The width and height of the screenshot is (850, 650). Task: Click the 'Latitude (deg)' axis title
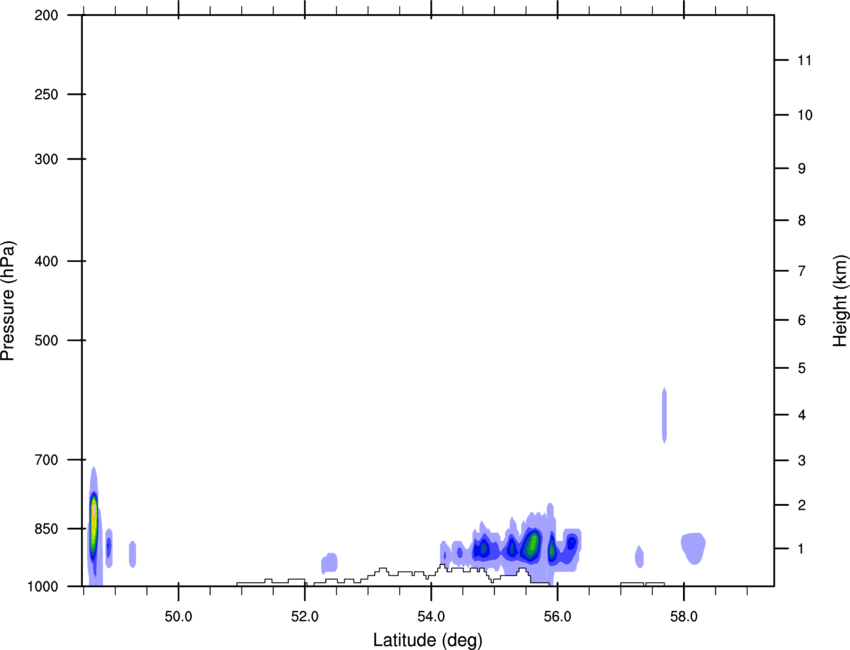428,640
